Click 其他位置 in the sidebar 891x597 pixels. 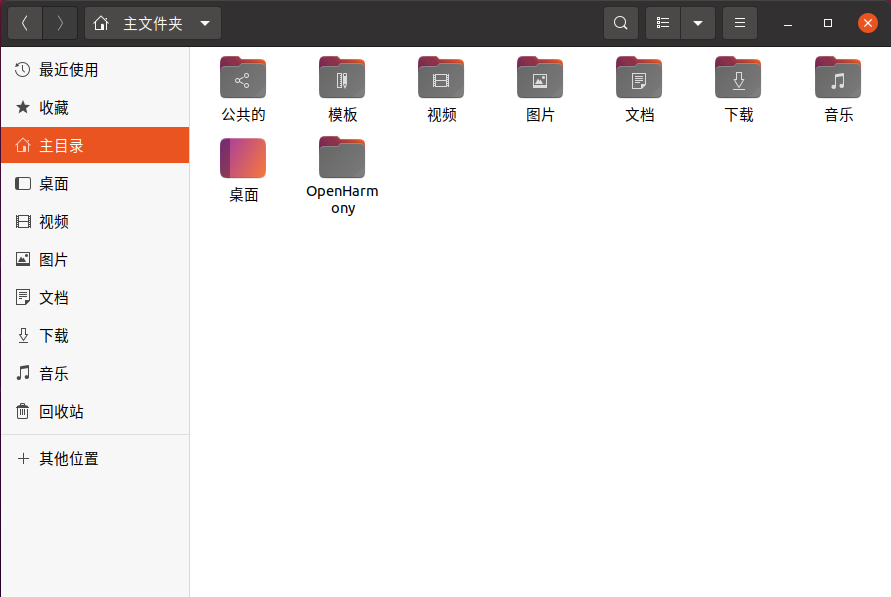tap(95, 458)
